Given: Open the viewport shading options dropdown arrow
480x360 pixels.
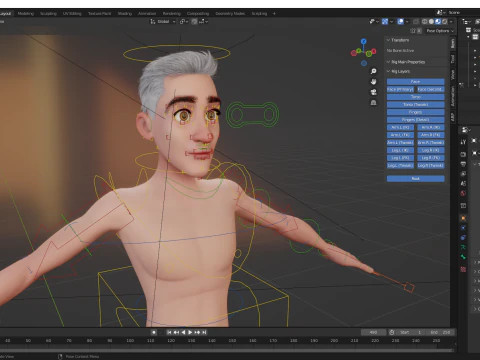Looking at the screenshot, I should 451,21.
